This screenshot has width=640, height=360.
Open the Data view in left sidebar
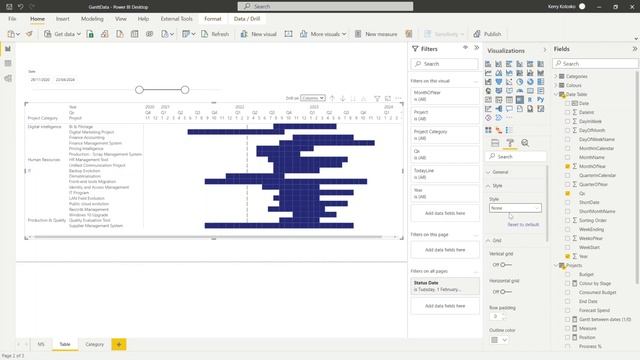[x=8, y=63]
